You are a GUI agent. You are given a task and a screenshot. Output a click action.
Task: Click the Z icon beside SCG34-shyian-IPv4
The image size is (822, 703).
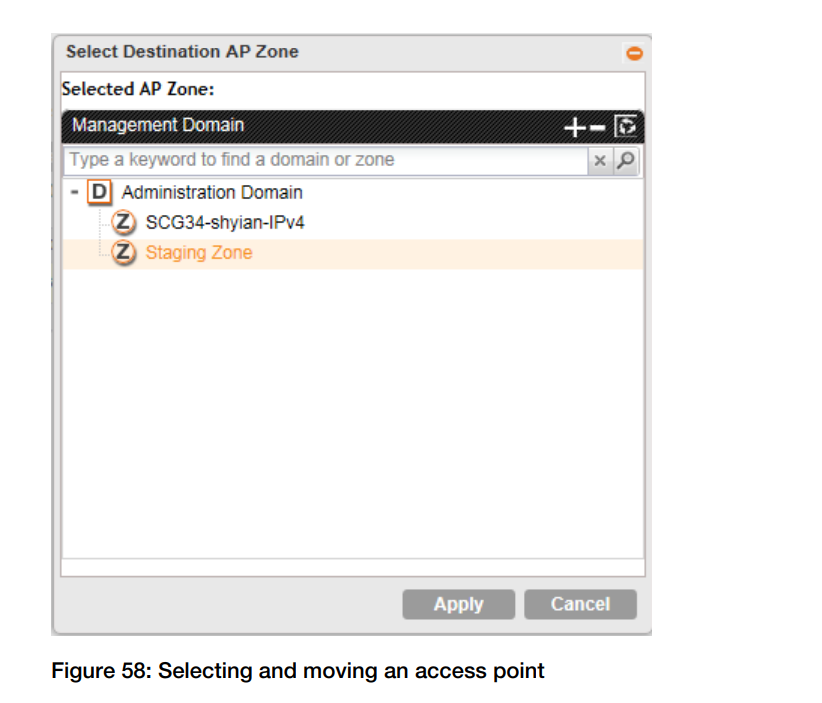123,222
